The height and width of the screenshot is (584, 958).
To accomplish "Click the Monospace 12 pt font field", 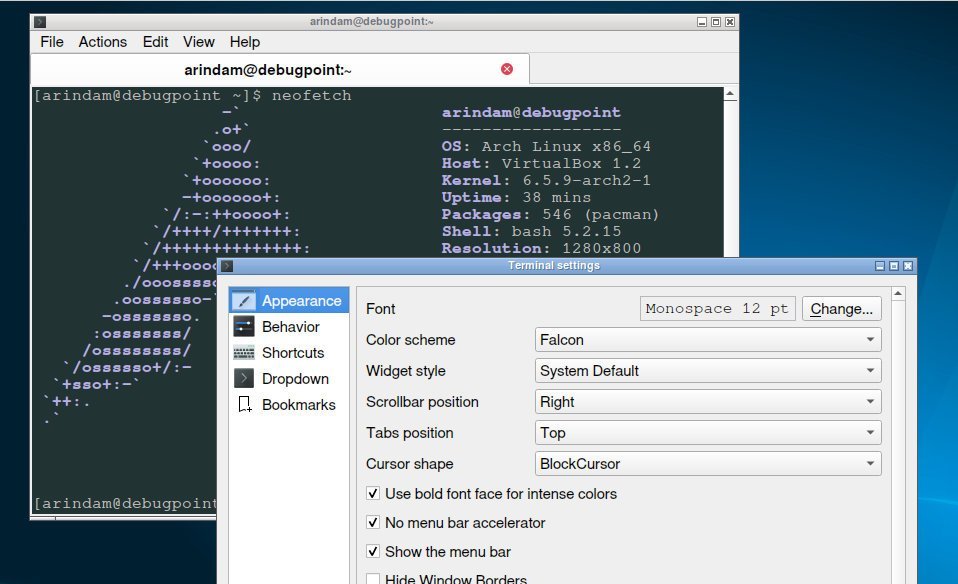I will click(717, 309).
